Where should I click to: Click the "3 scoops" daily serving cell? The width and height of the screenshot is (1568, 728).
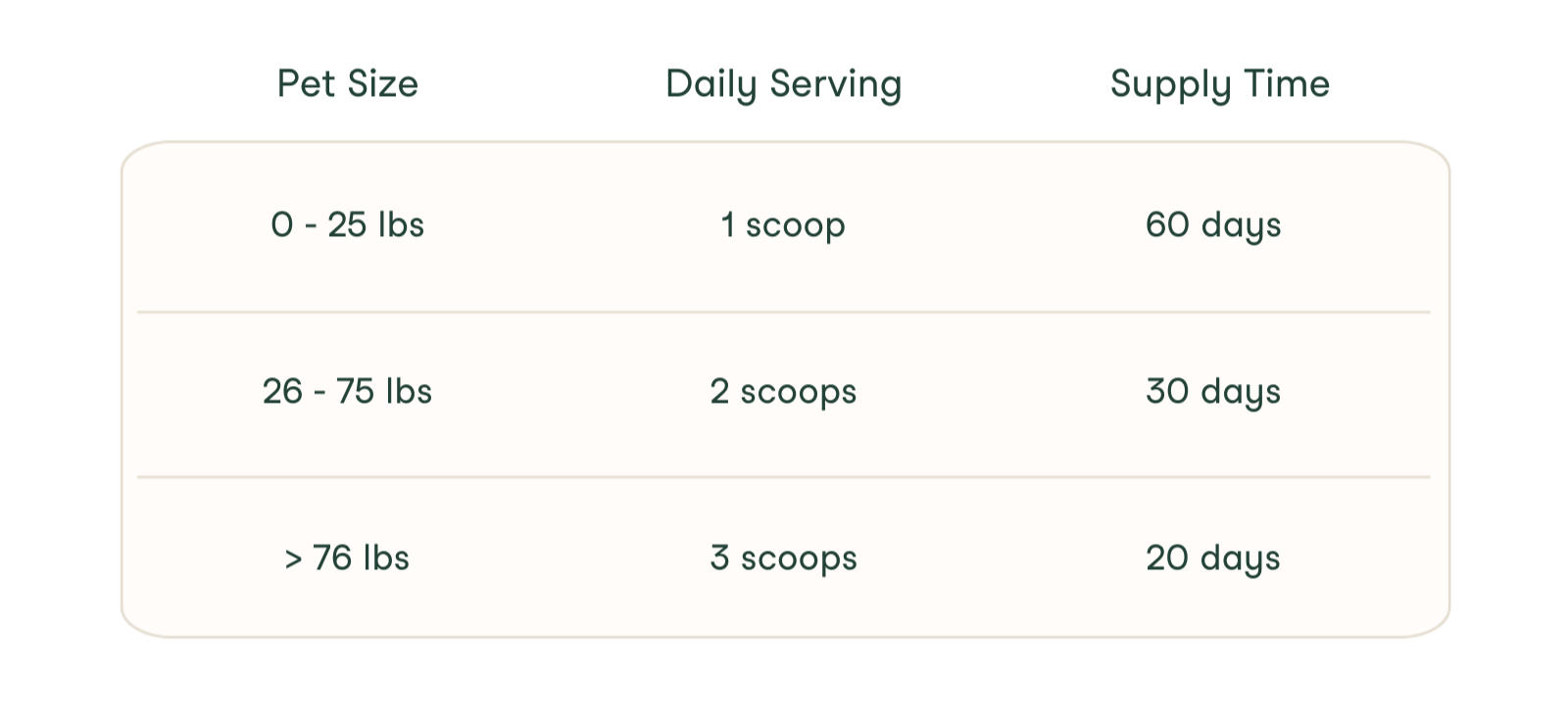pos(783,558)
